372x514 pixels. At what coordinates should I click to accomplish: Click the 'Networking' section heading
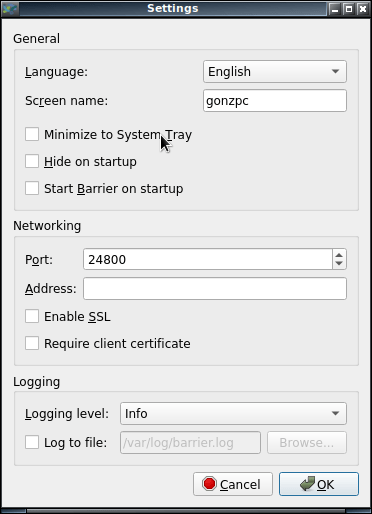[47, 226]
